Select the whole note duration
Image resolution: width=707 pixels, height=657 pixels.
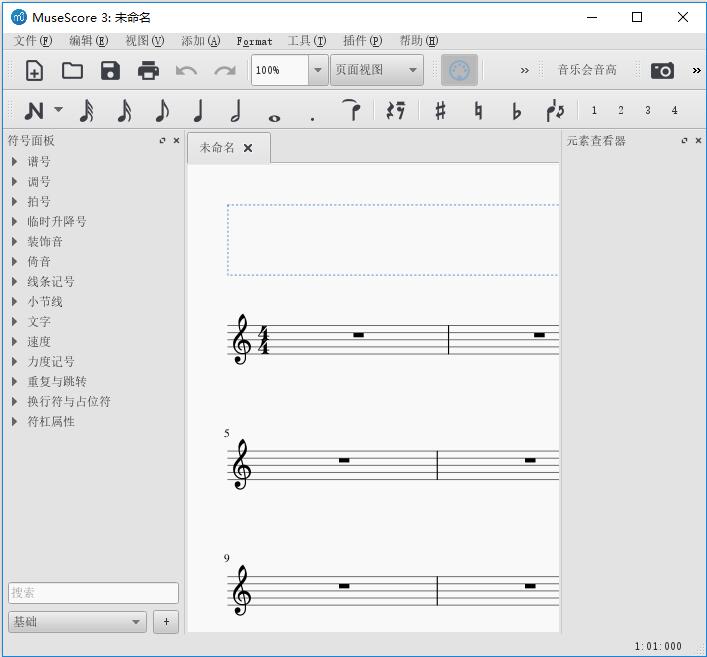click(x=274, y=118)
